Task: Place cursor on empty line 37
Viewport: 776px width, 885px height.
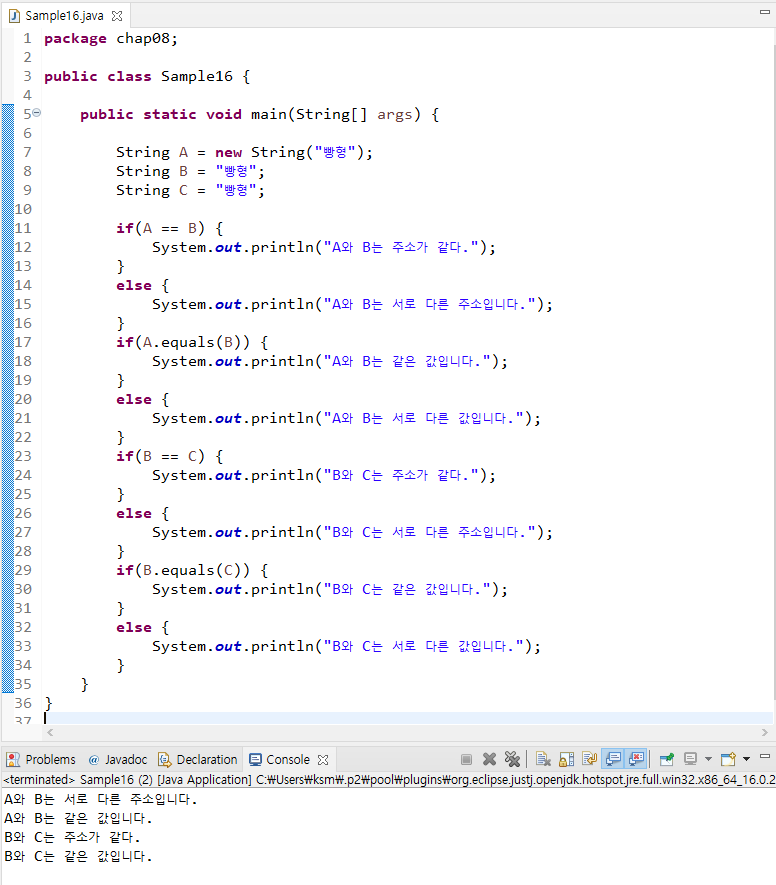Action: 407,718
